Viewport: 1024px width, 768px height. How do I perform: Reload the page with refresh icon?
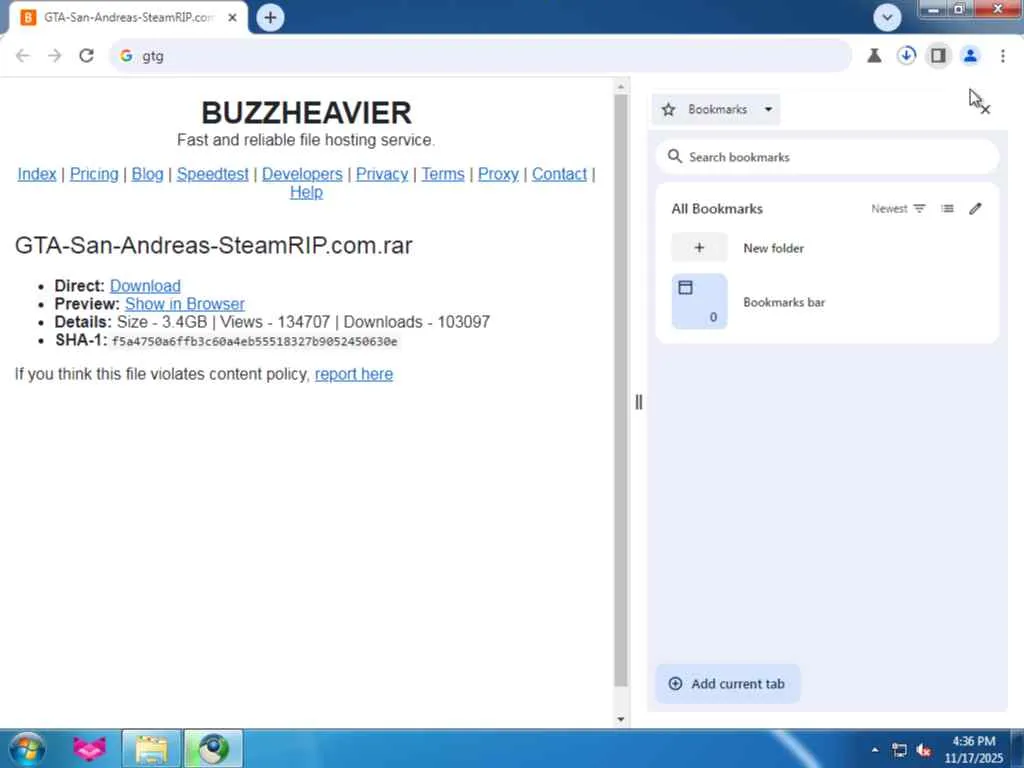(x=86, y=56)
